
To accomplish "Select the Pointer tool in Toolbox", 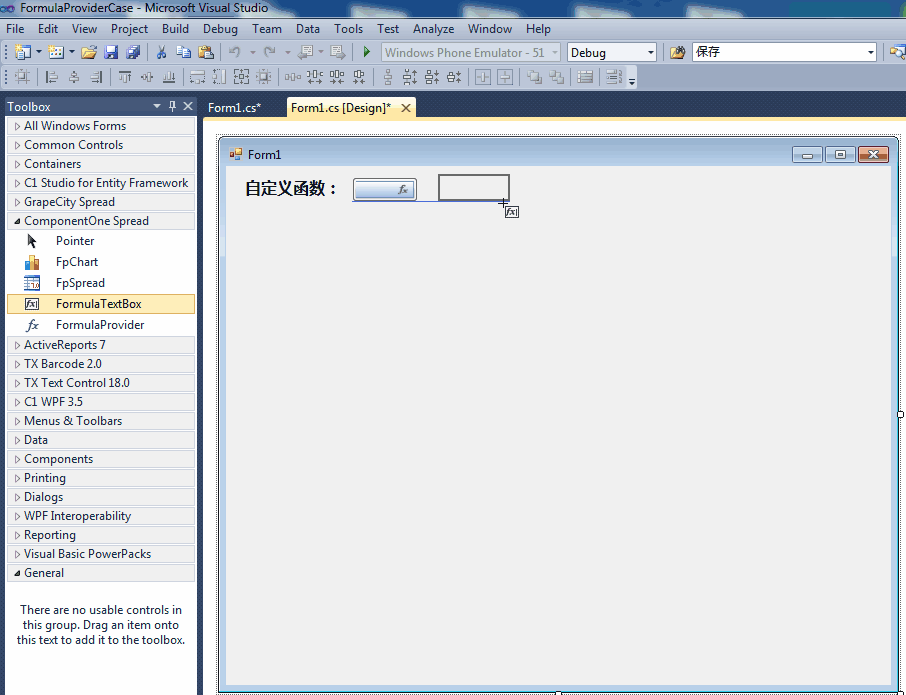I will [x=101, y=241].
